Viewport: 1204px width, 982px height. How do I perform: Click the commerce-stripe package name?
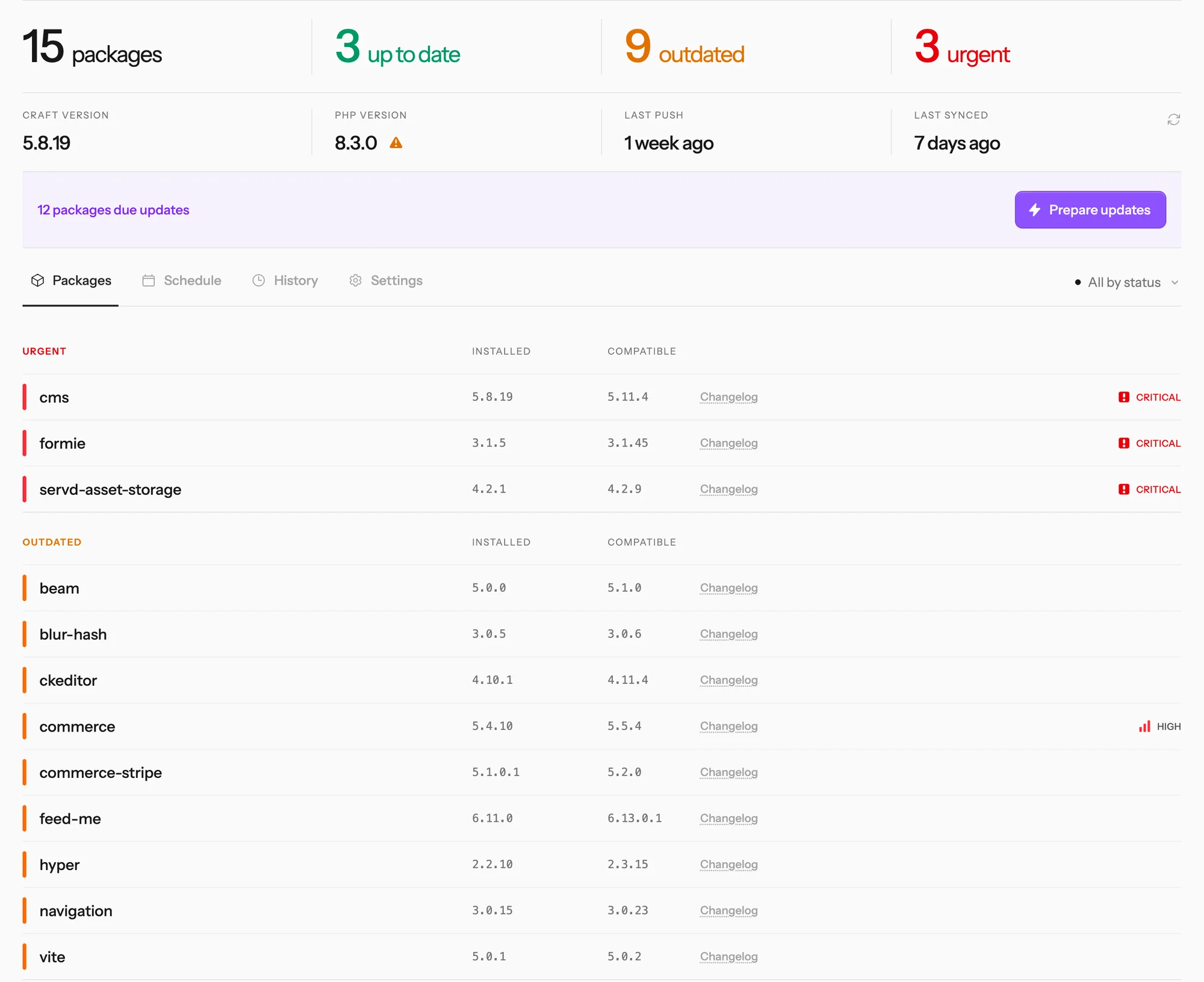(x=101, y=772)
